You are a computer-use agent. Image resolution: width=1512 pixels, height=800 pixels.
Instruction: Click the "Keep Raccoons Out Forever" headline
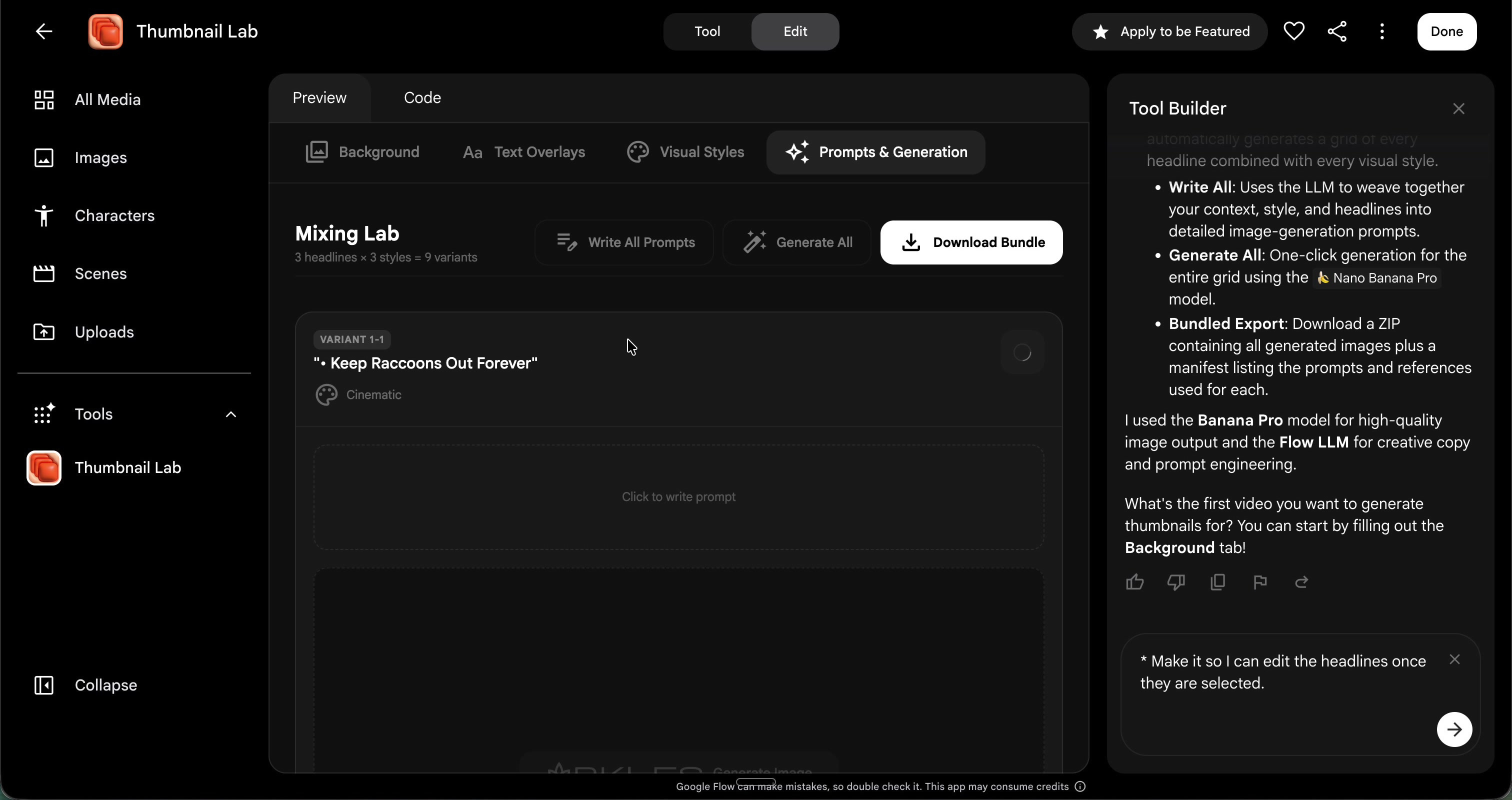coord(425,363)
